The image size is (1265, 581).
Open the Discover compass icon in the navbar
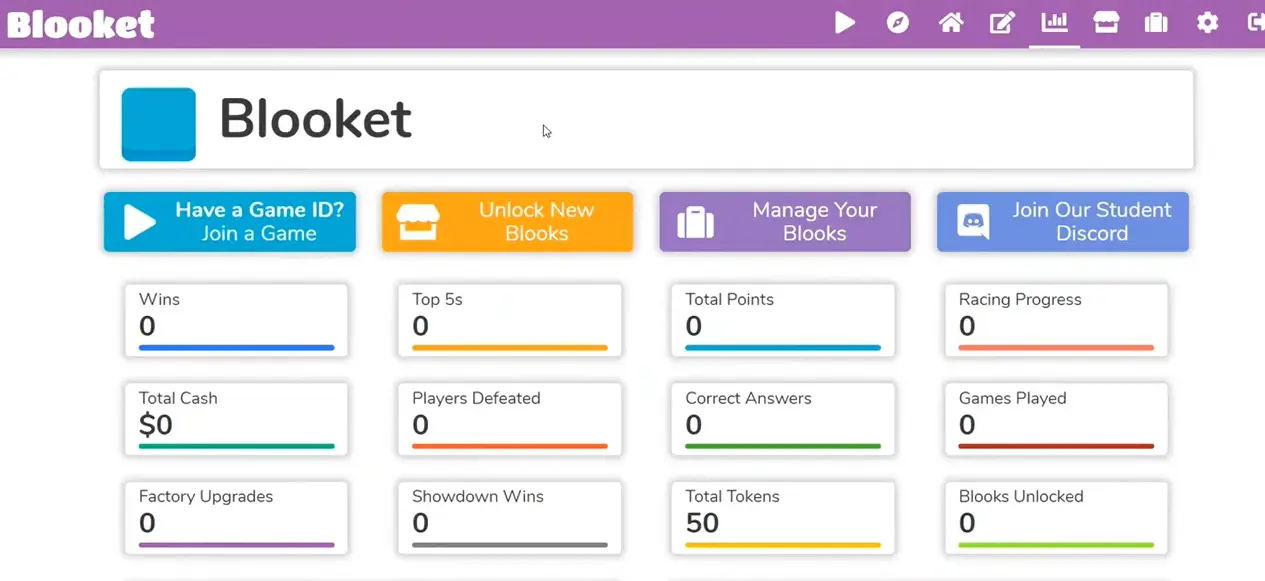click(x=897, y=22)
